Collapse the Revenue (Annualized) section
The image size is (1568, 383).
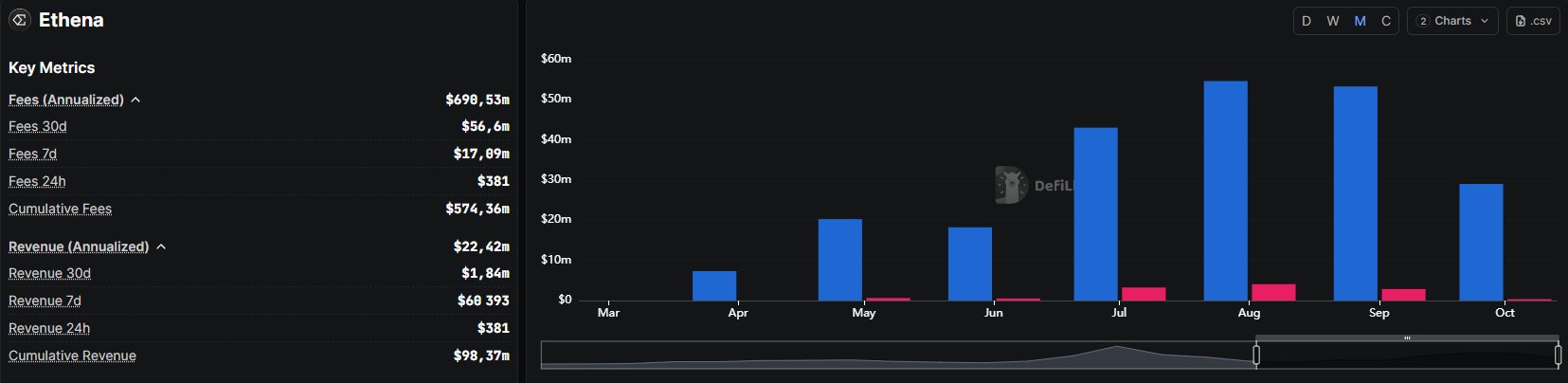[x=161, y=246]
